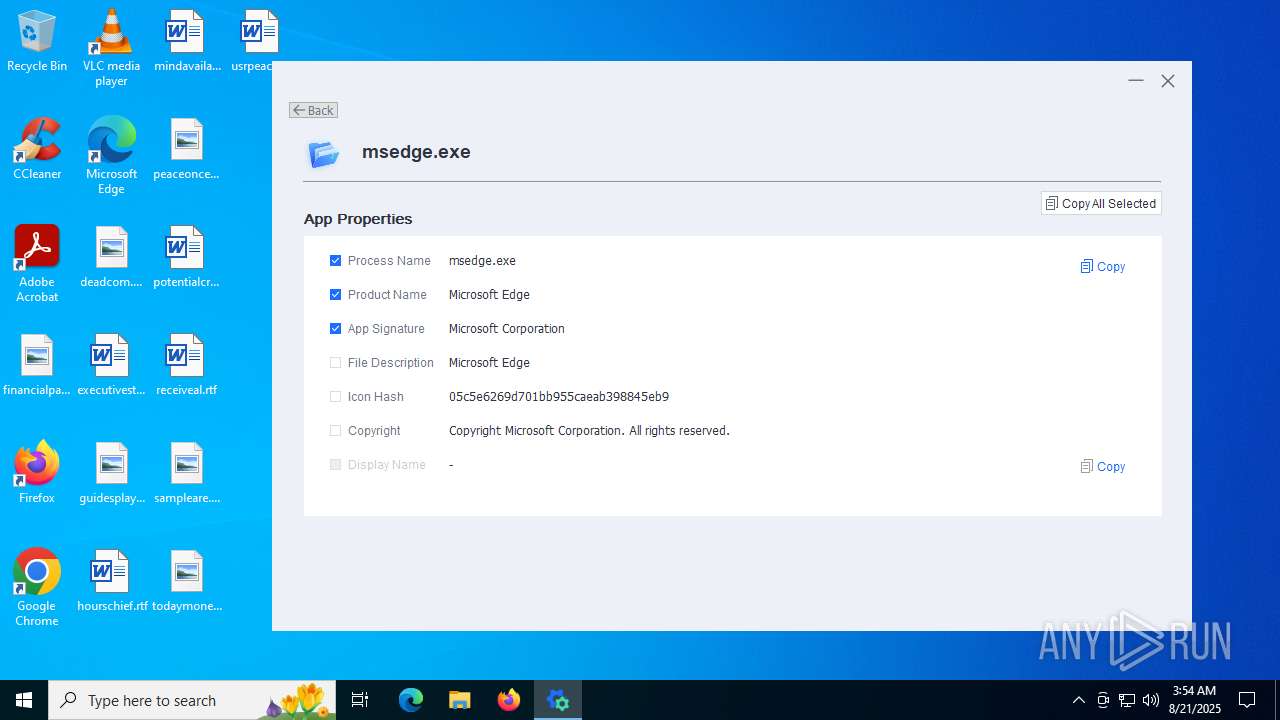Minimize the App Properties window

tap(1136, 81)
